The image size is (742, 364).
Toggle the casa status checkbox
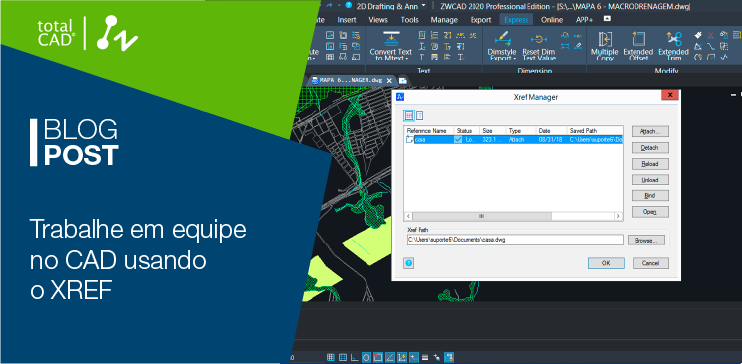458,140
